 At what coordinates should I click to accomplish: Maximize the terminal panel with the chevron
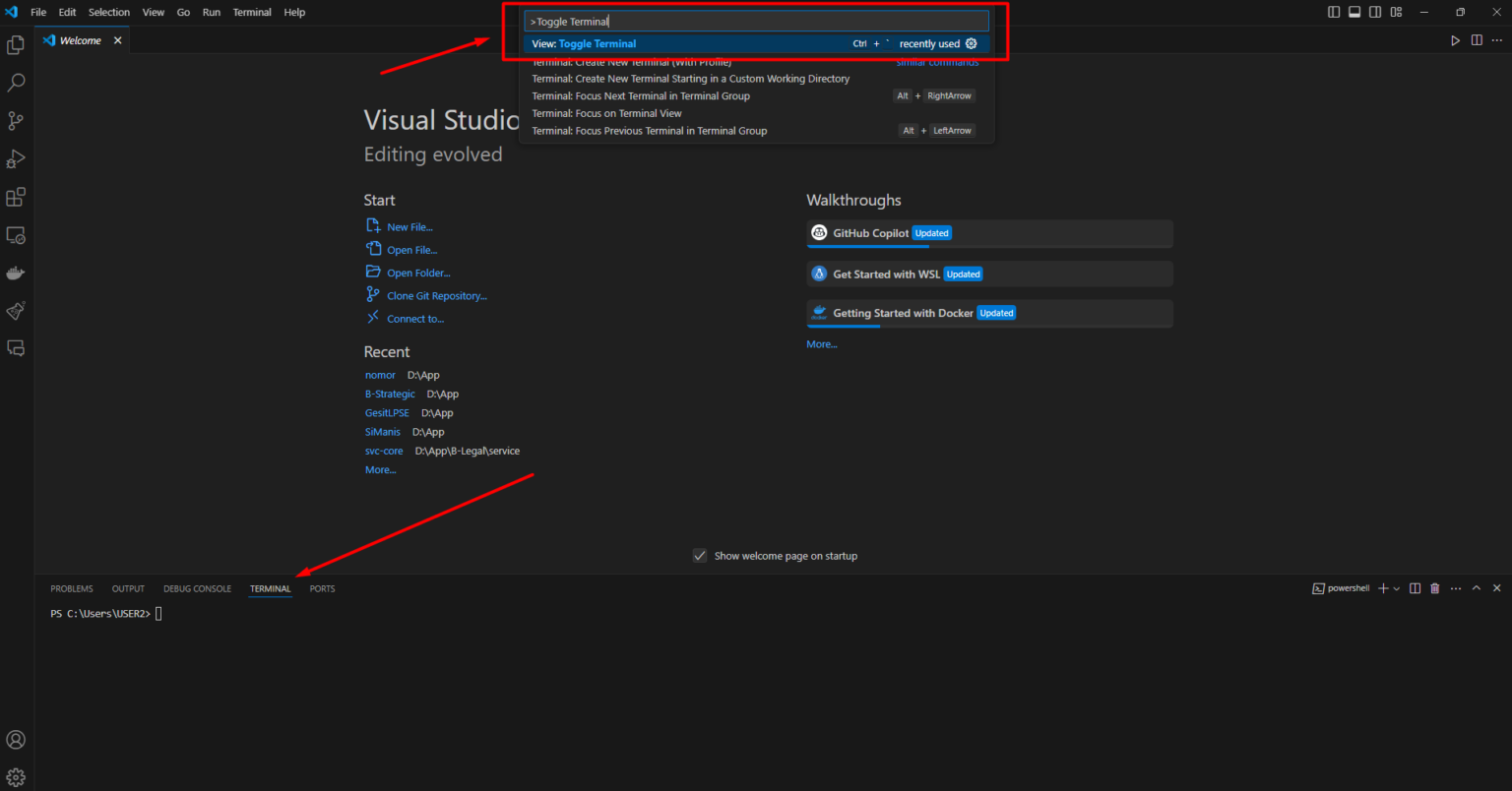1476,587
